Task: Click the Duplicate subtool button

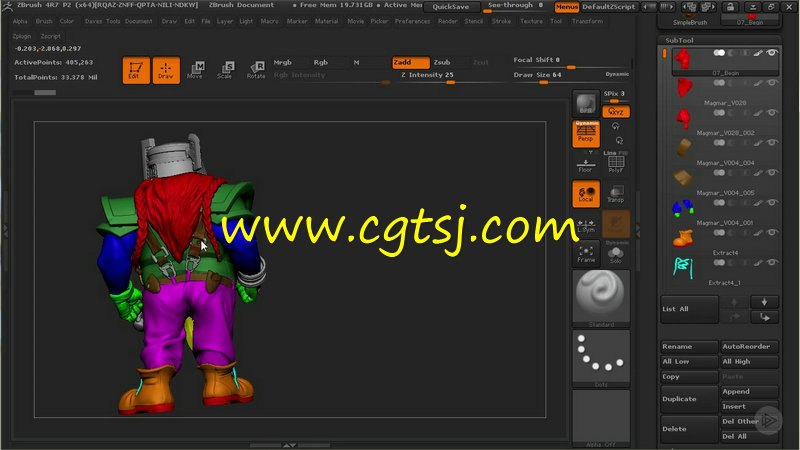Action: coord(689,399)
